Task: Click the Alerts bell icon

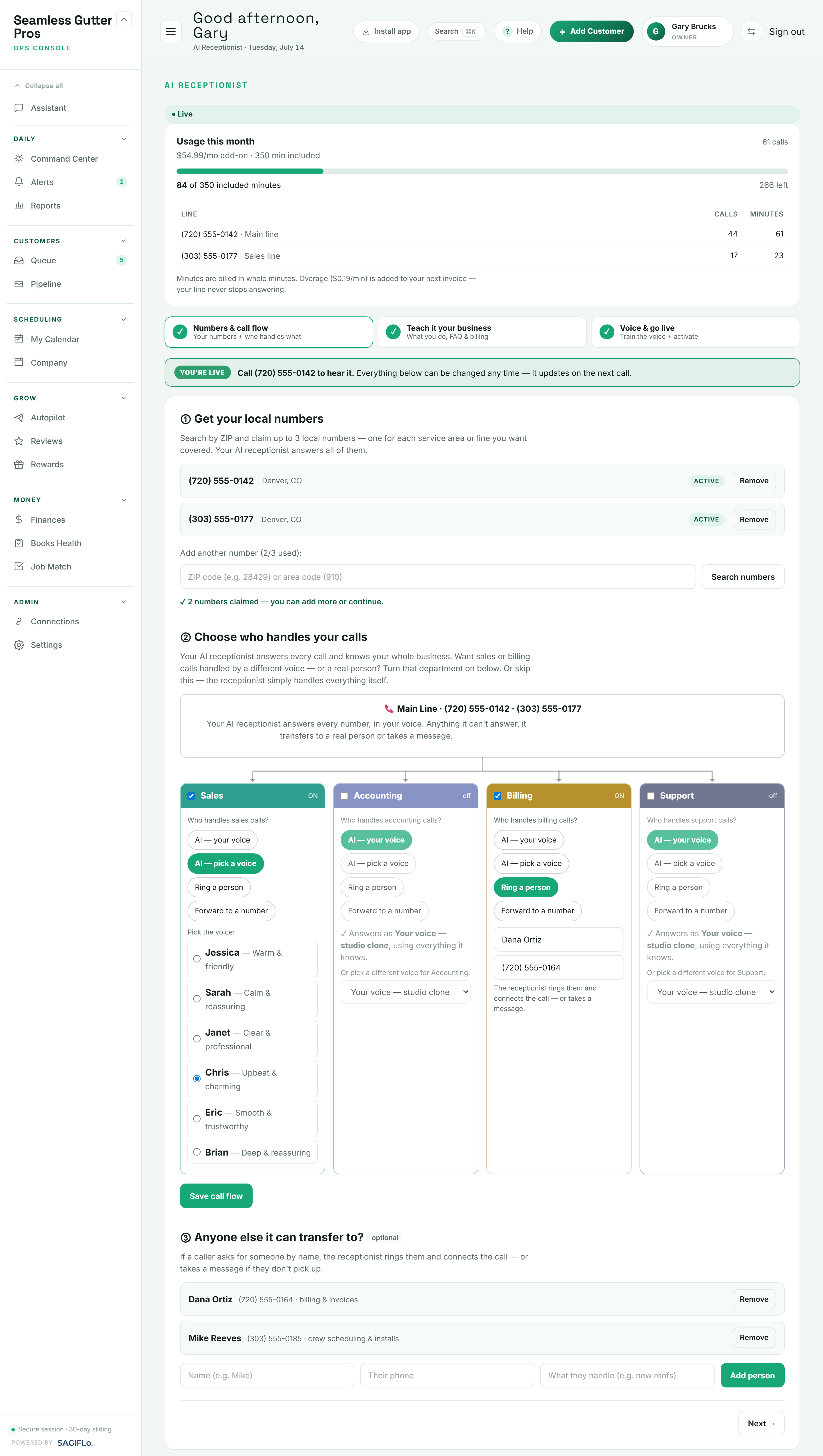Action: pos(19,182)
